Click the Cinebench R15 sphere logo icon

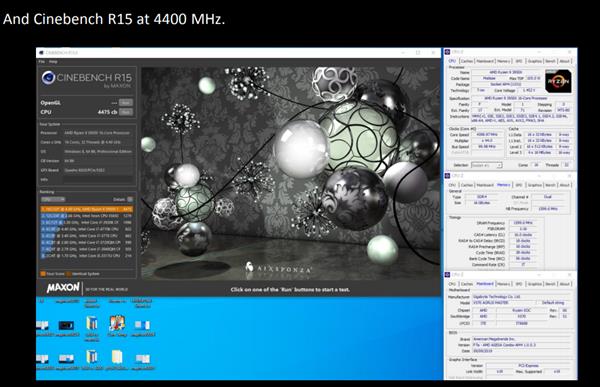(48, 77)
